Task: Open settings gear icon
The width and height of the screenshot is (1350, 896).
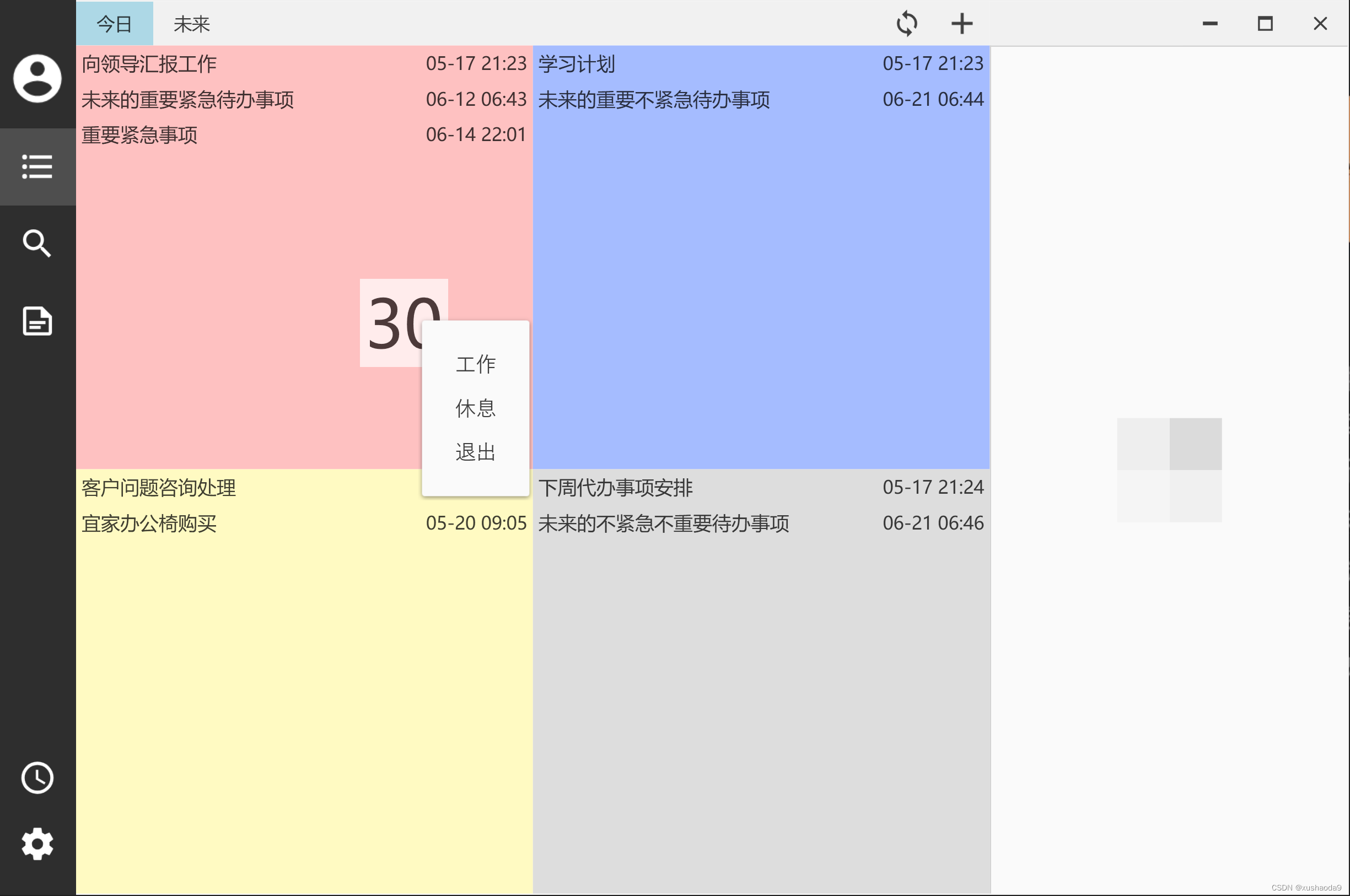Action: (37, 844)
